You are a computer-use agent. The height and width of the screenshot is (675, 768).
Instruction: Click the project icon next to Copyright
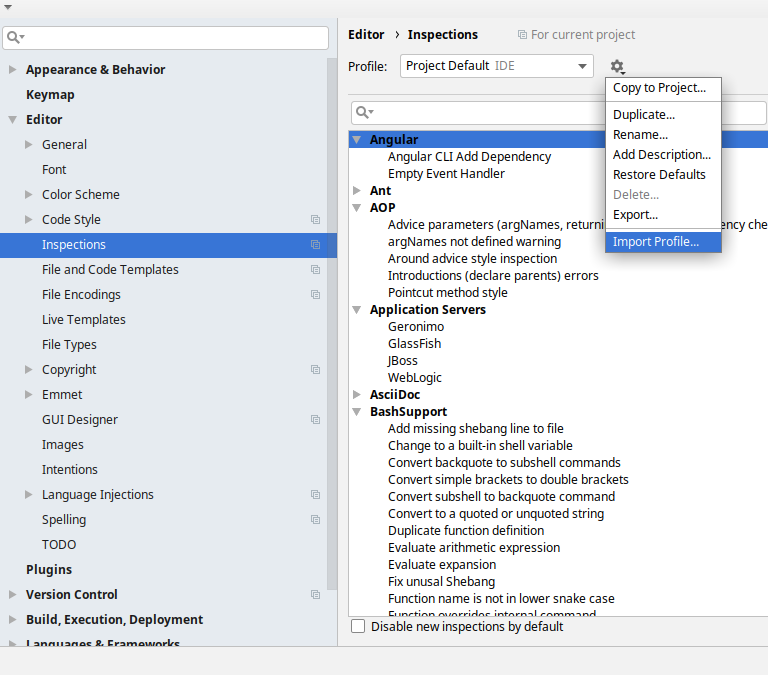click(315, 370)
